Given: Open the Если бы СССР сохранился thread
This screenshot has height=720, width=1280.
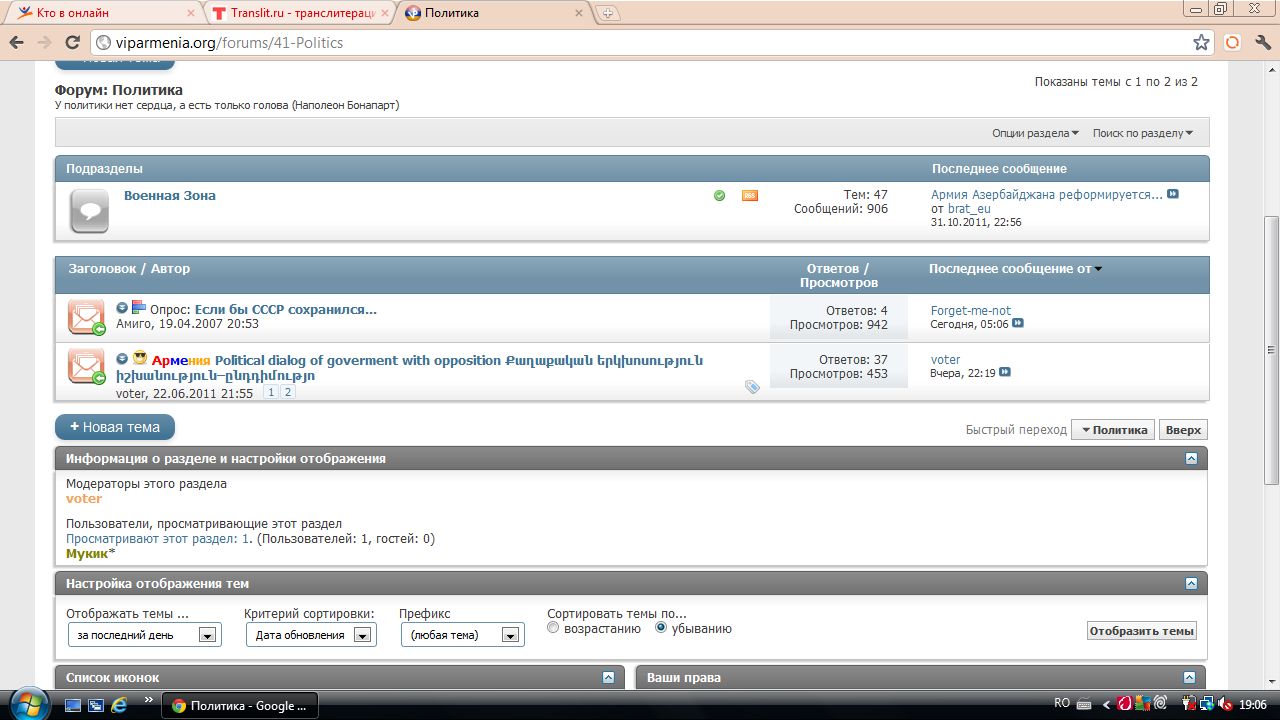Looking at the screenshot, I should pyautogui.click(x=285, y=310).
